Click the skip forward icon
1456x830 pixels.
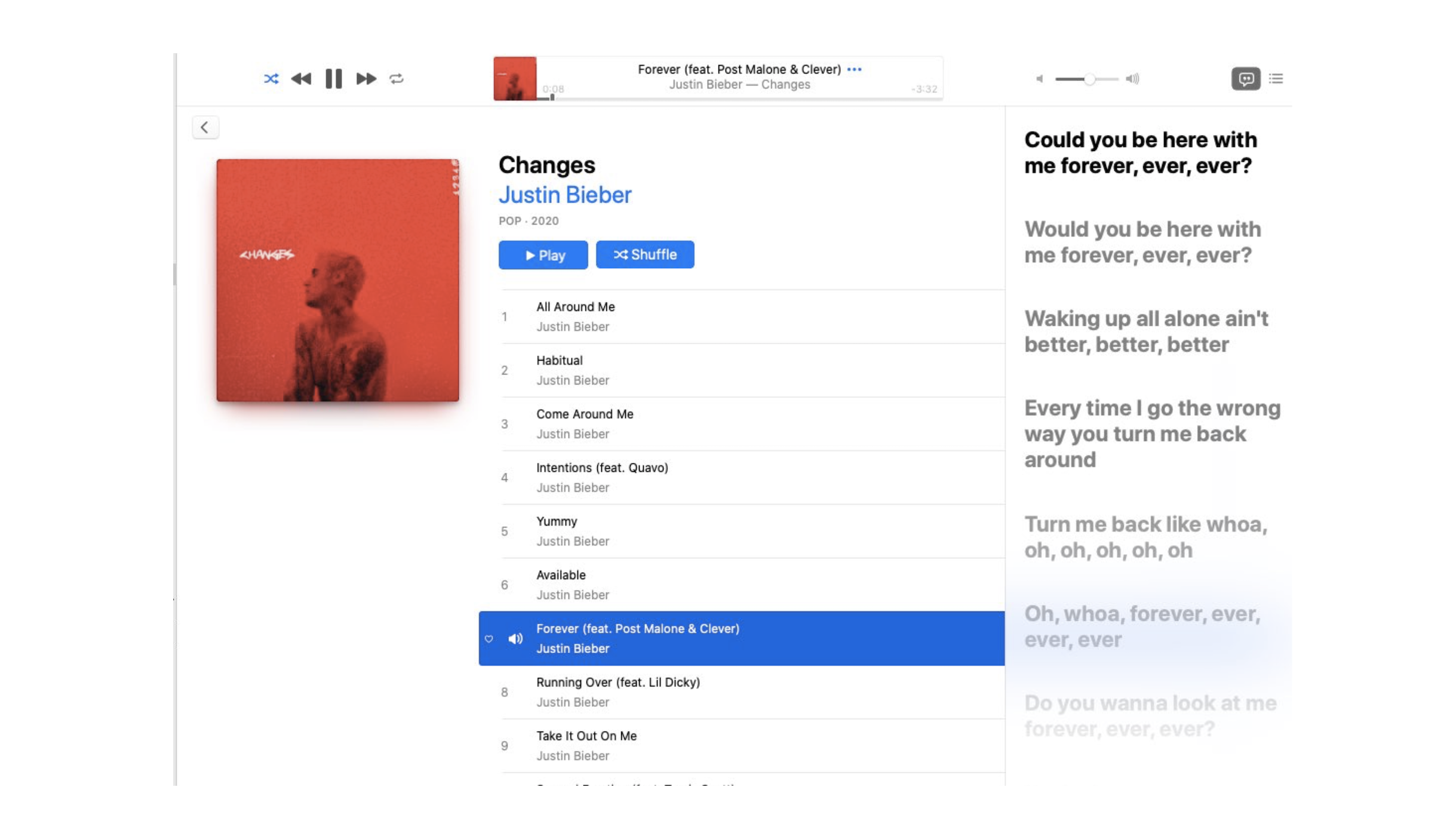365,78
